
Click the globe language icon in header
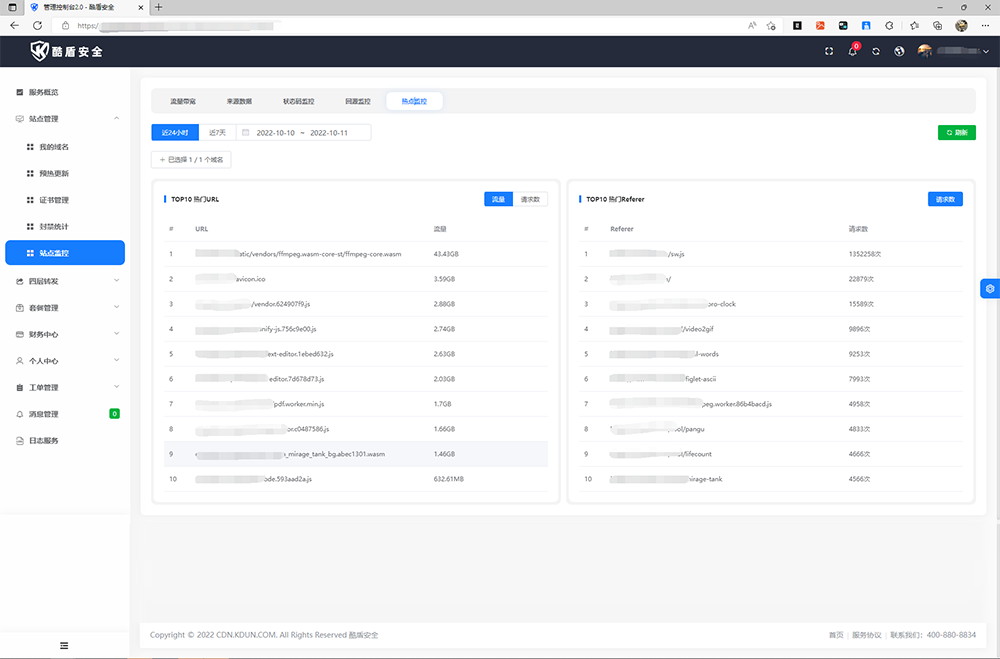[x=899, y=52]
